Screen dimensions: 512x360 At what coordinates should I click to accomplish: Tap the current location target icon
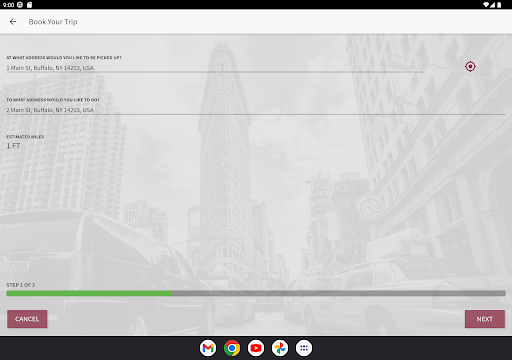tap(470, 67)
